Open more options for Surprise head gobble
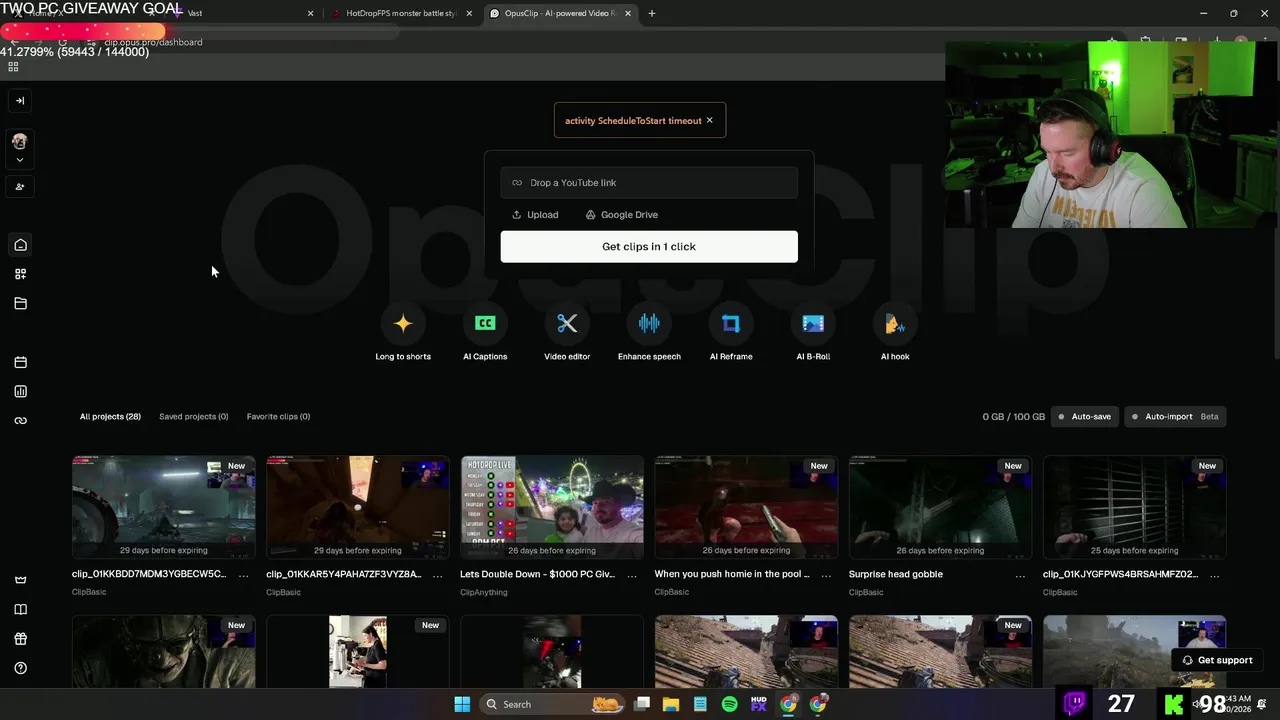1280x720 pixels. [x=1019, y=575]
